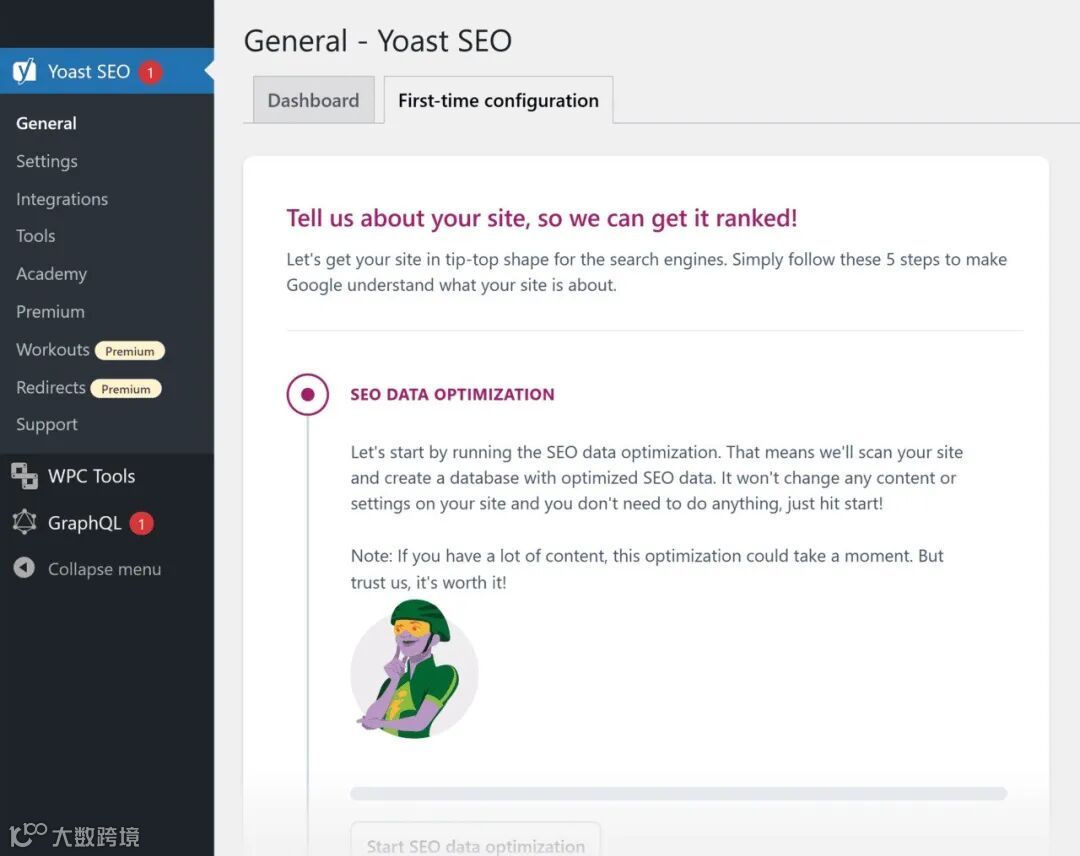Open Settings in the Yoast submenu
Viewport: 1080px width, 856px height.
click(47, 161)
